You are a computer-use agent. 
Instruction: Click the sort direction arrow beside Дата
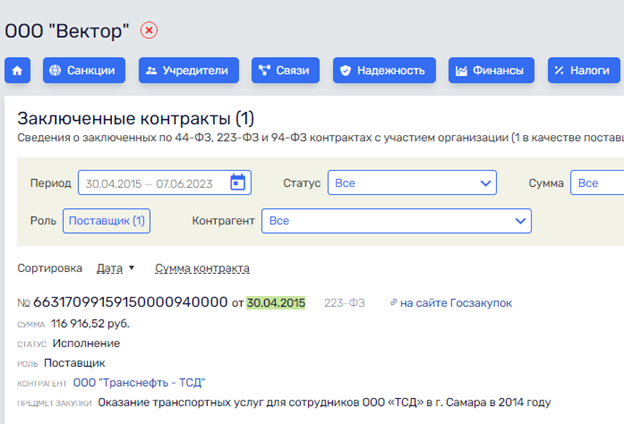tap(132, 268)
